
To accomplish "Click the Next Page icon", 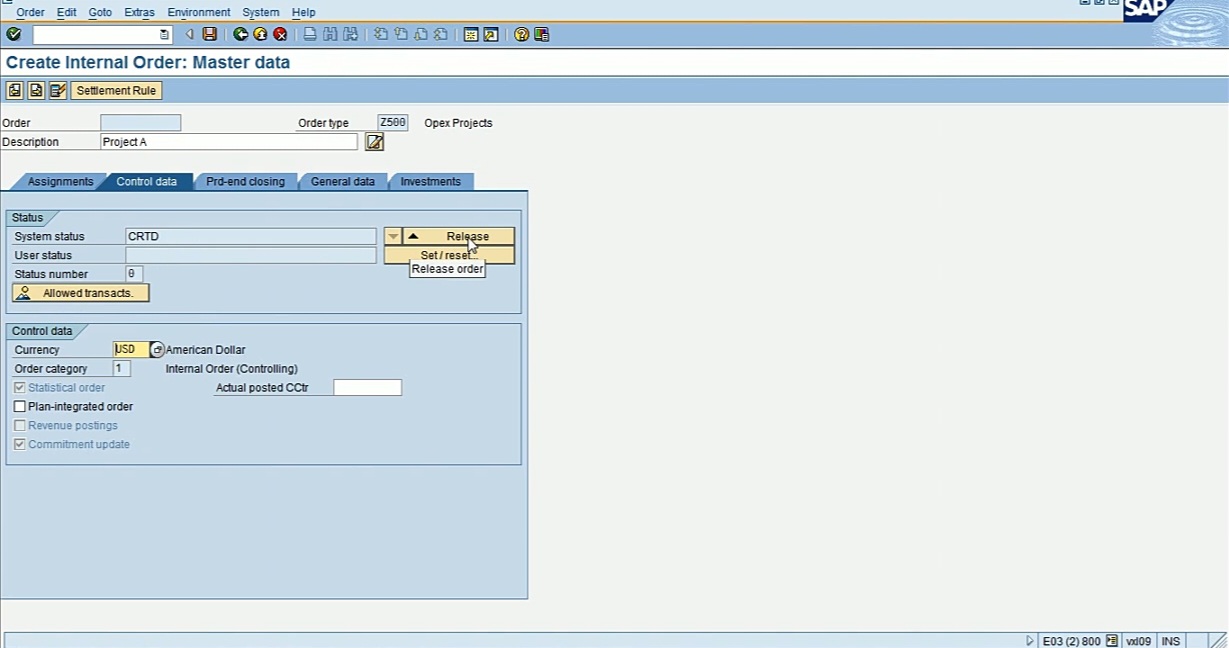I will pyautogui.click(x=421, y=34).
